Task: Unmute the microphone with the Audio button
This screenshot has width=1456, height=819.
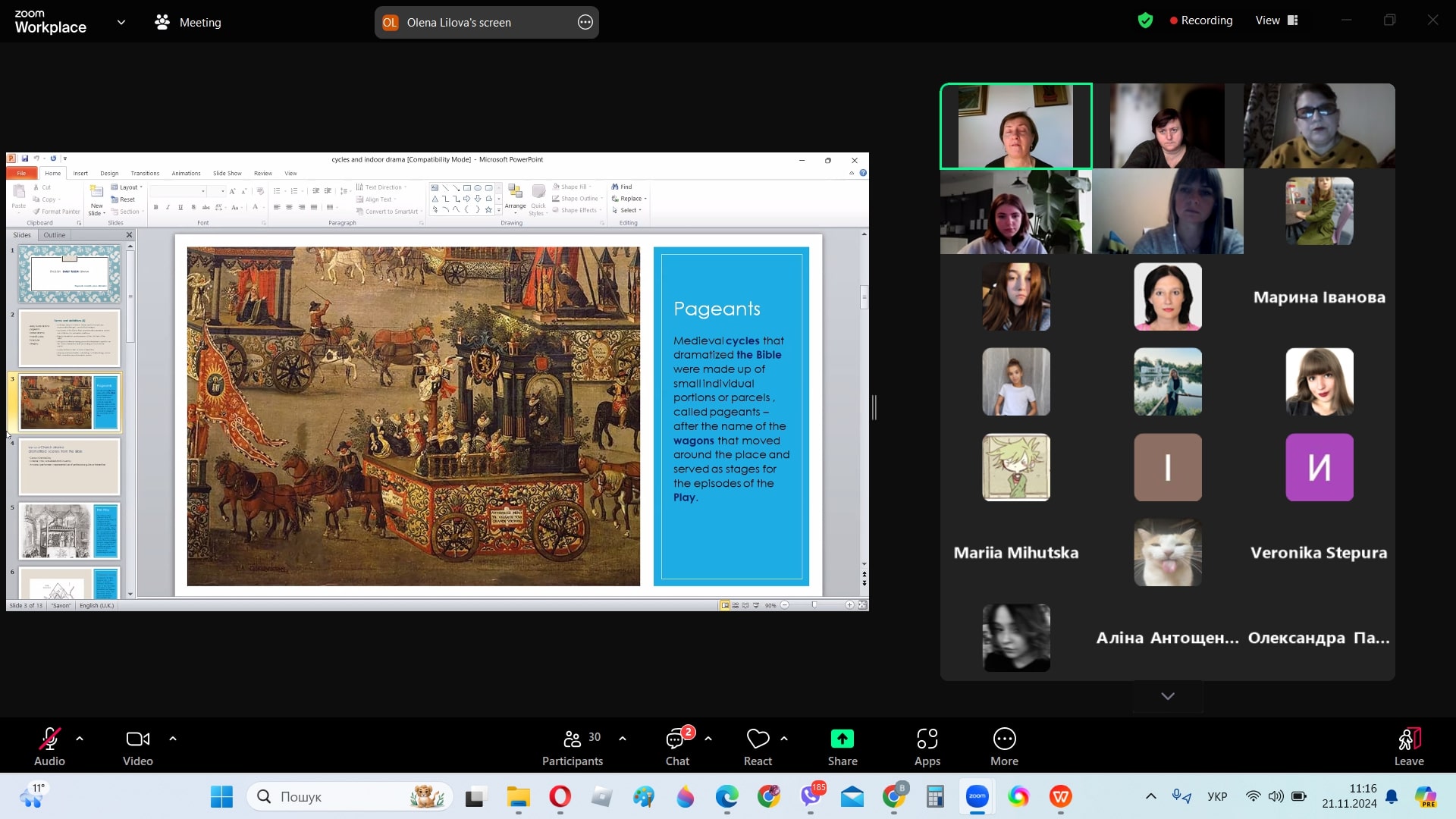Action: [x=49, y=748]
